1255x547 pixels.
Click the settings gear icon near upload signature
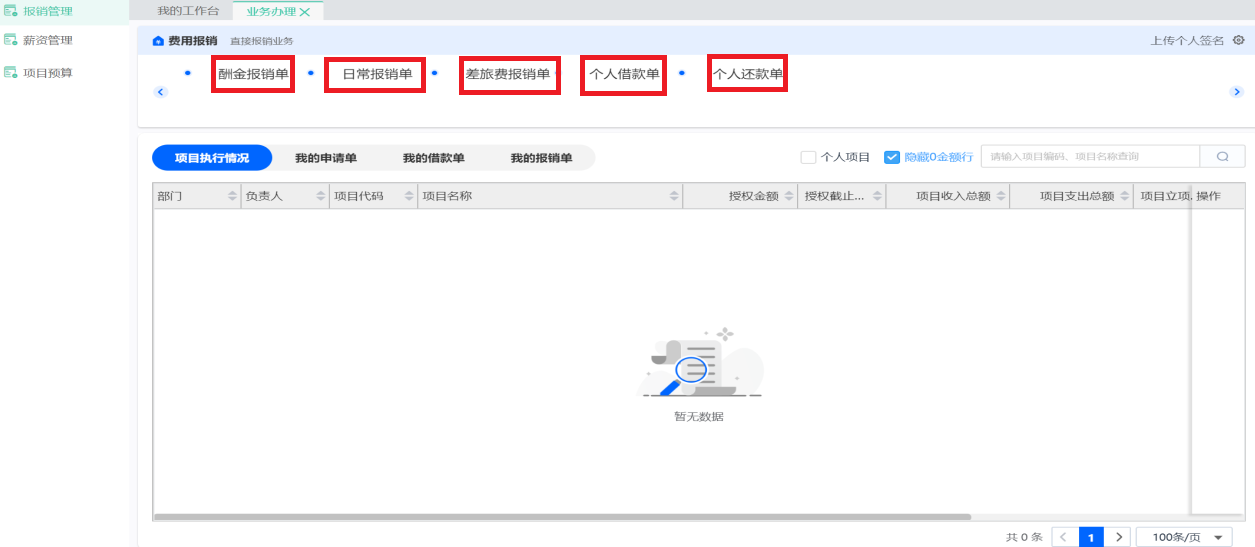[x=1239, y=41]
